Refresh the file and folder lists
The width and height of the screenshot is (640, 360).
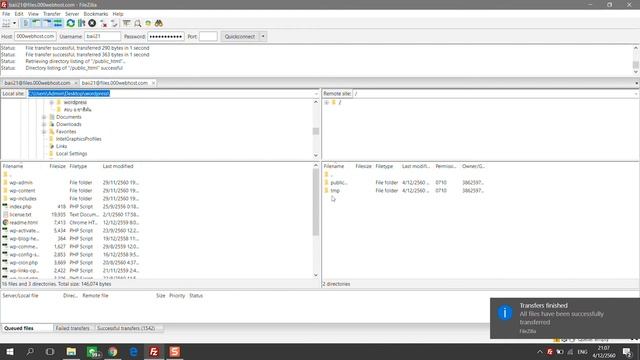[x=71, y=23]
